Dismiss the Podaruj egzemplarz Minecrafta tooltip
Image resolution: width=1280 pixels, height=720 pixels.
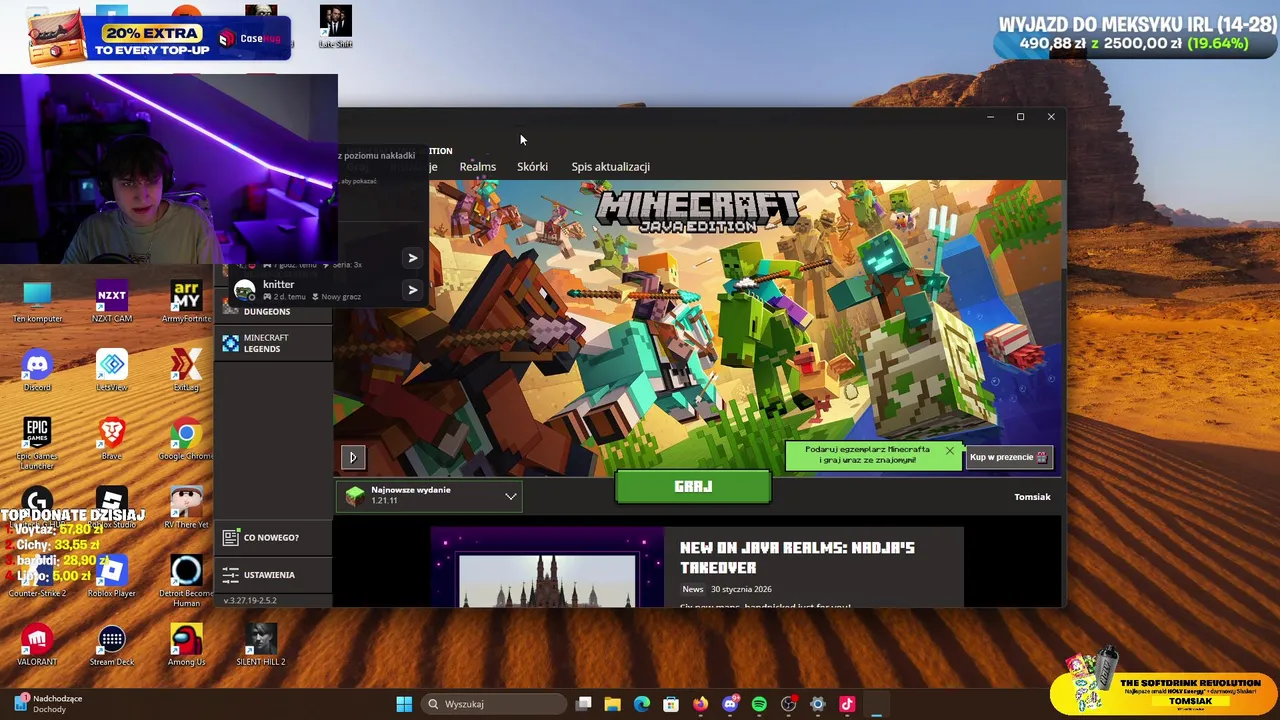click(949, 451)
